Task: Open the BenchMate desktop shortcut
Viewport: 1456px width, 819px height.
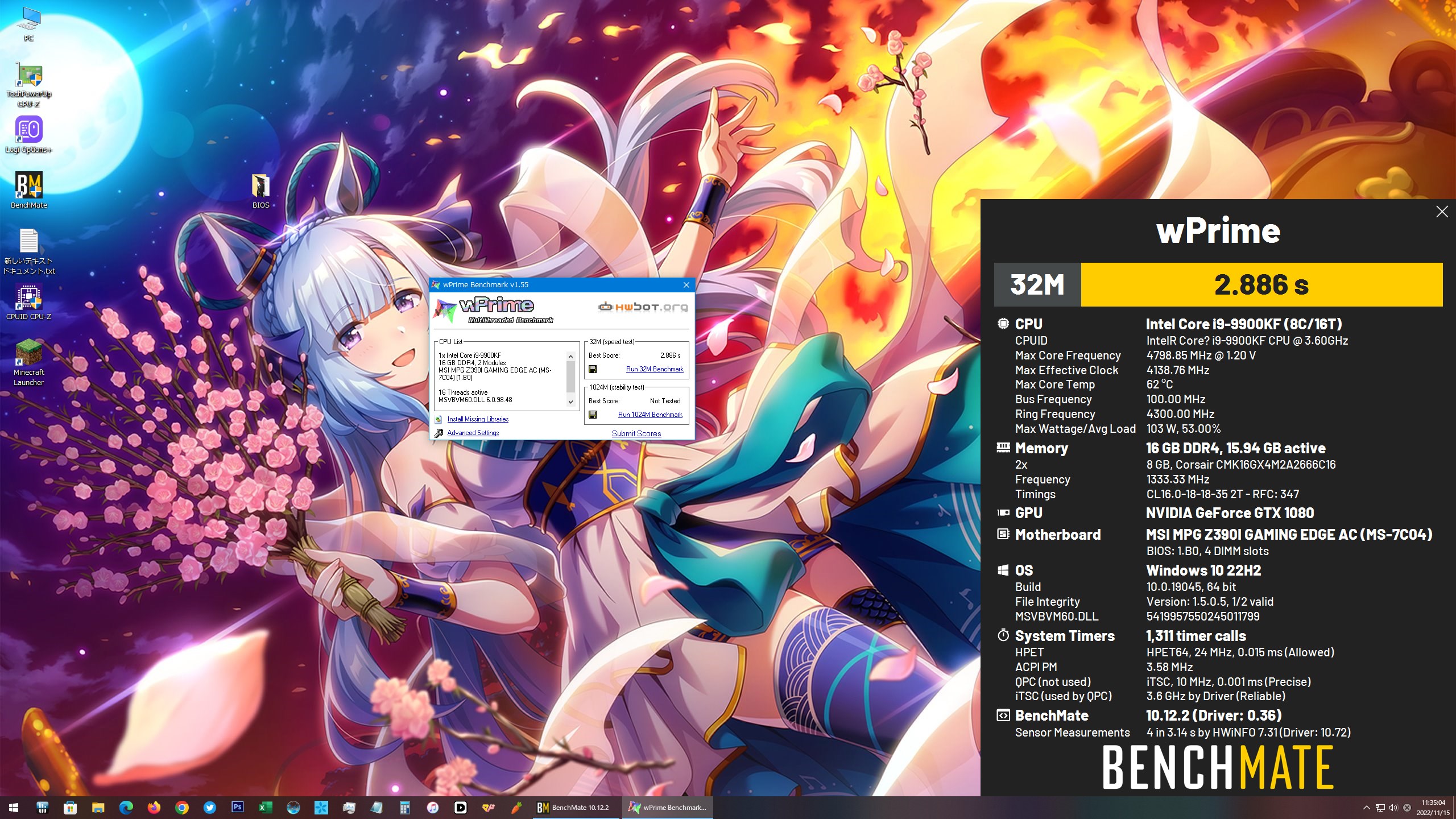Action: (28, 190)
